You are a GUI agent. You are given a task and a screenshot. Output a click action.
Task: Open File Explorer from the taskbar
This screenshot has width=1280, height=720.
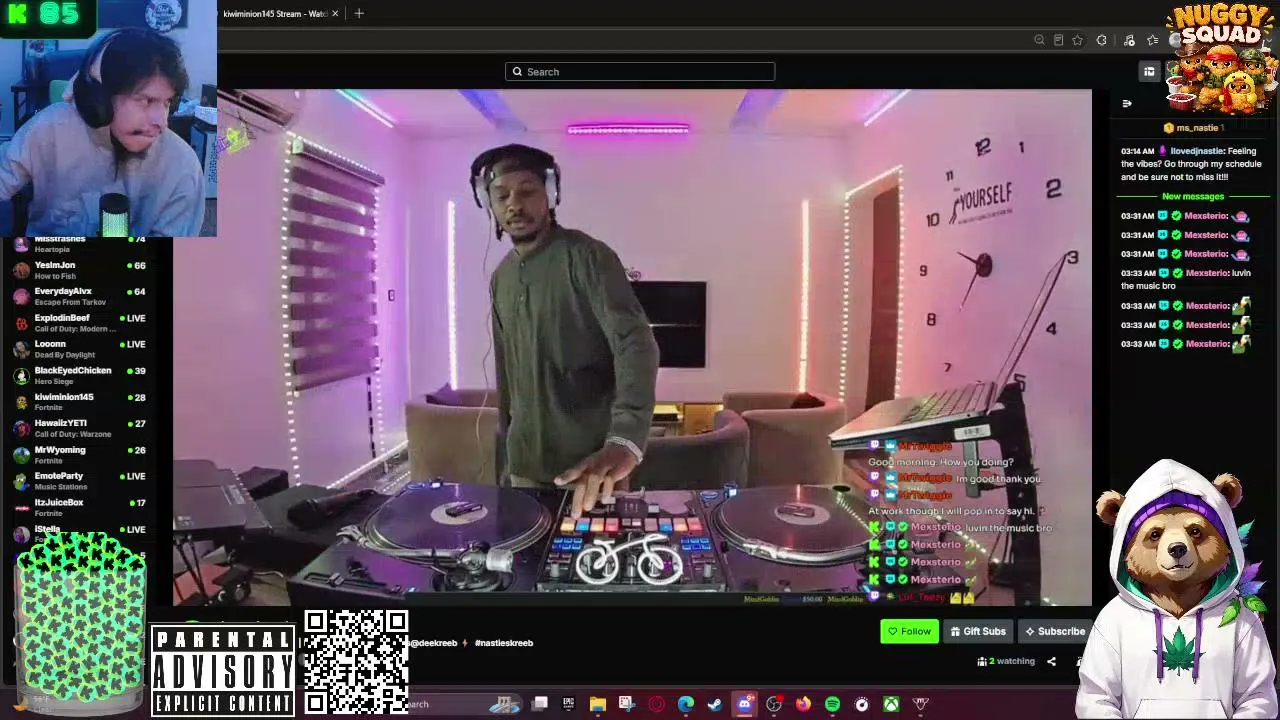597,704
